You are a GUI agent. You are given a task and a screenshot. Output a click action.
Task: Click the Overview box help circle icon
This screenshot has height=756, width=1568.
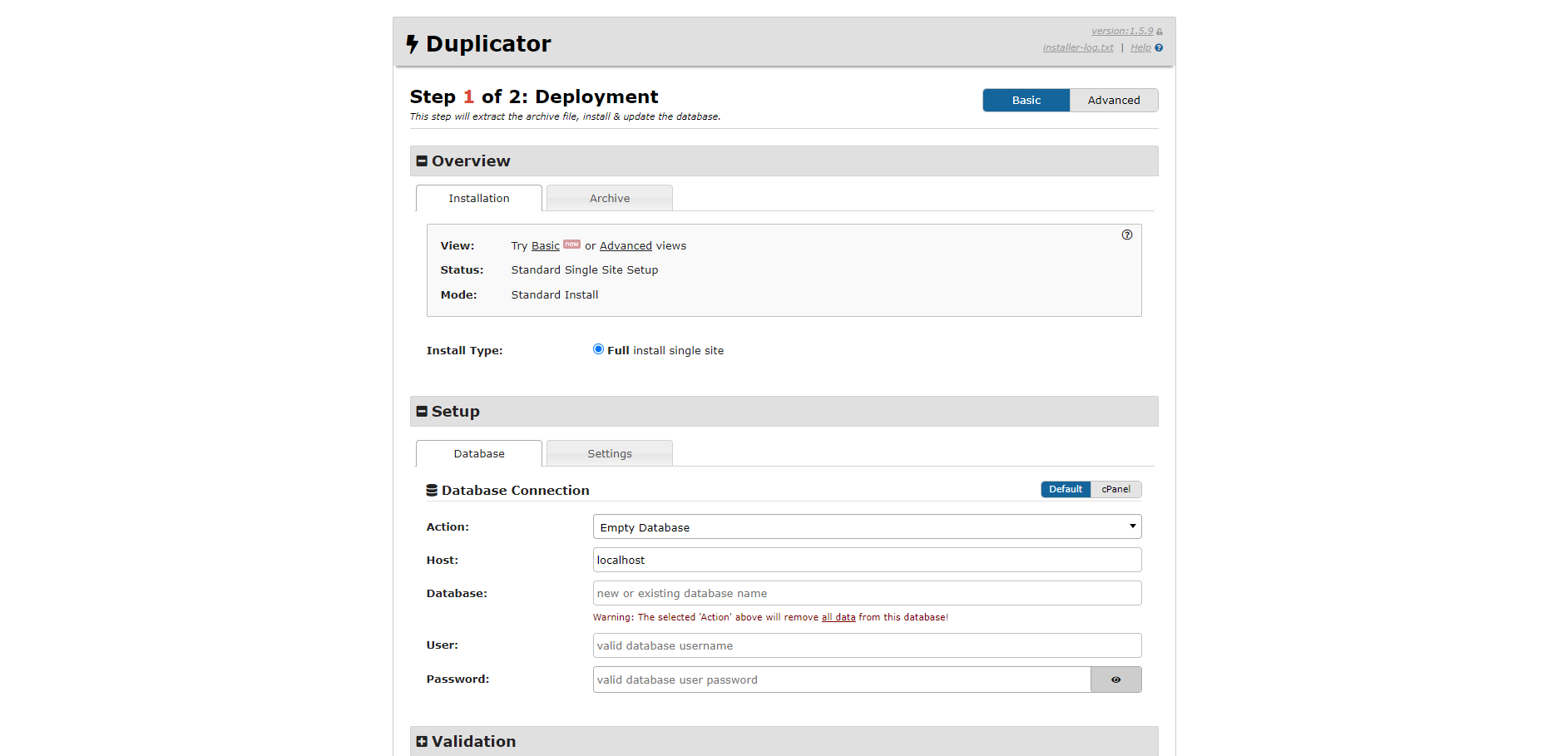point(1127,235)
